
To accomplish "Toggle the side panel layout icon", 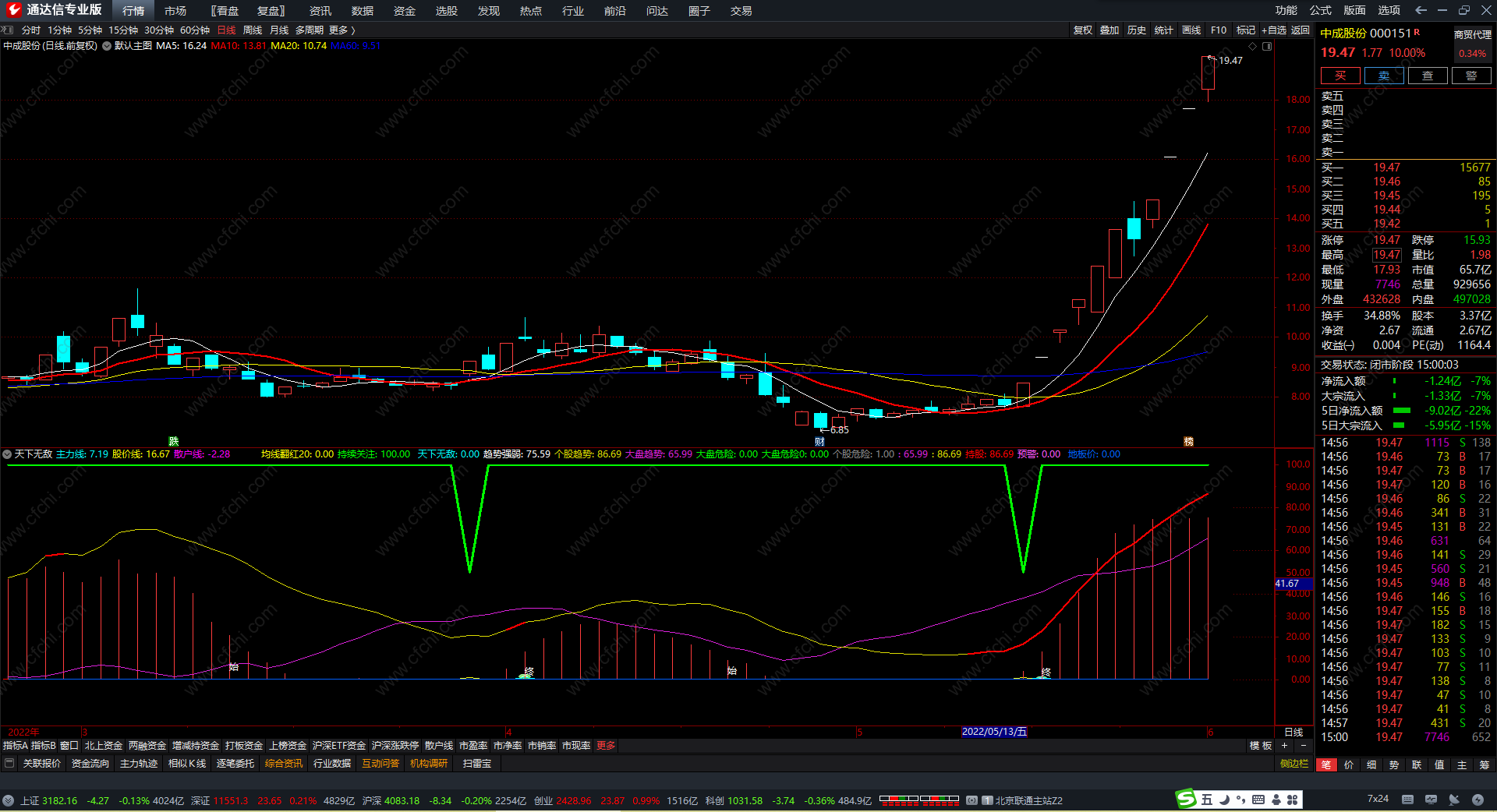I will click(1267, 46).
